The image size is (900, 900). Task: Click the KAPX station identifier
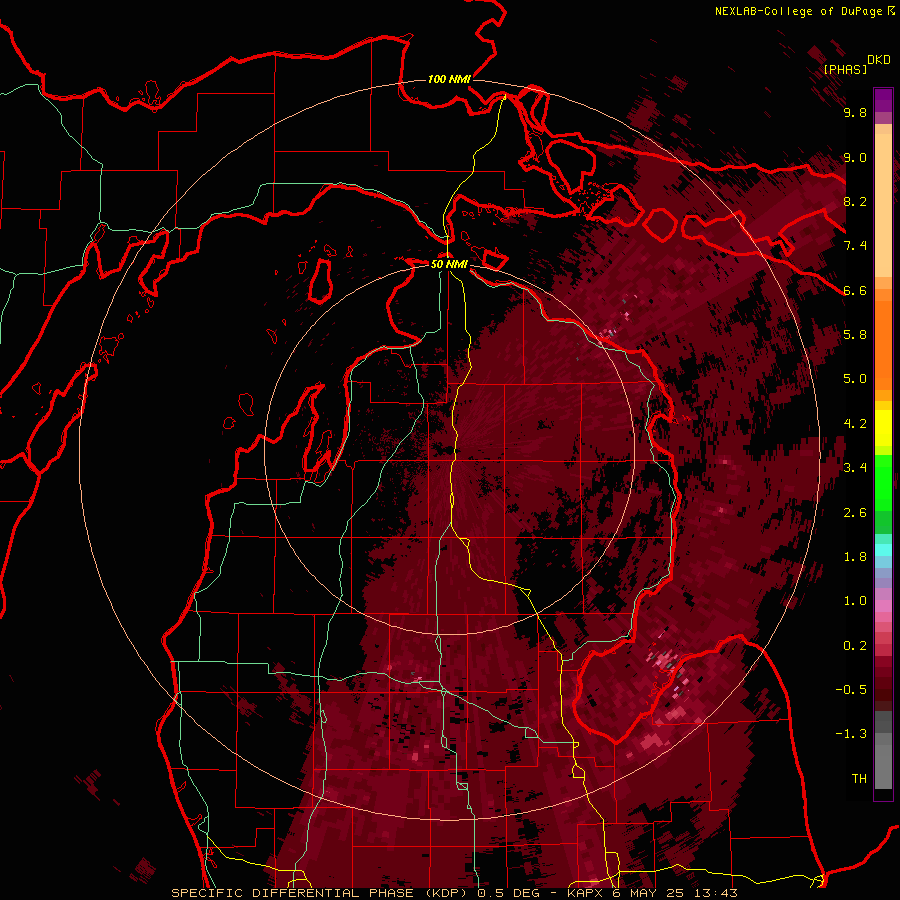click(585, 893)
